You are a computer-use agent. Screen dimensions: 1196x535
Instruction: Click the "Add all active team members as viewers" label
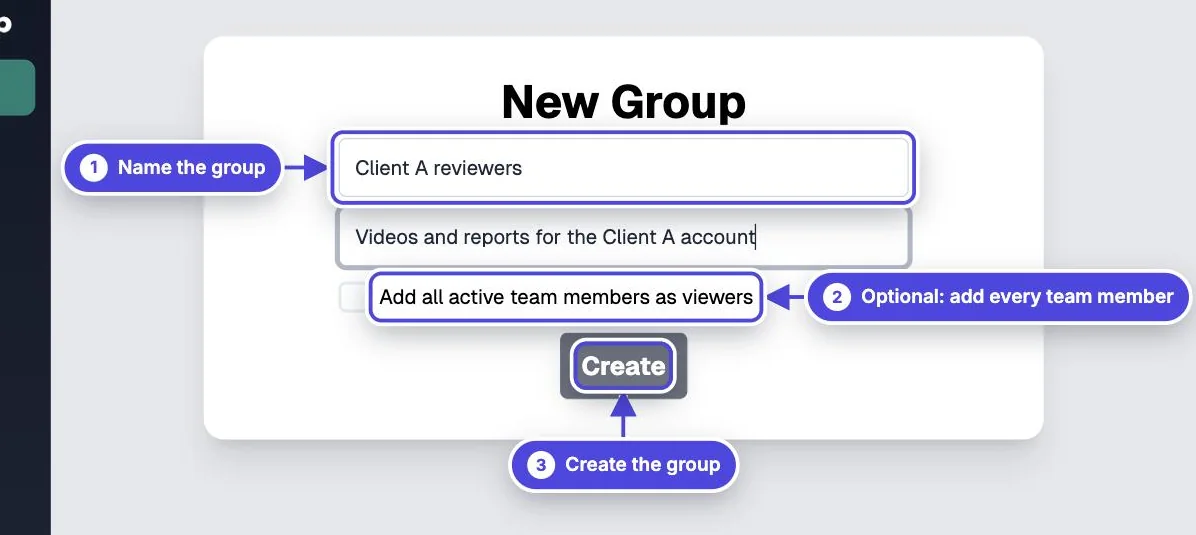566,297
